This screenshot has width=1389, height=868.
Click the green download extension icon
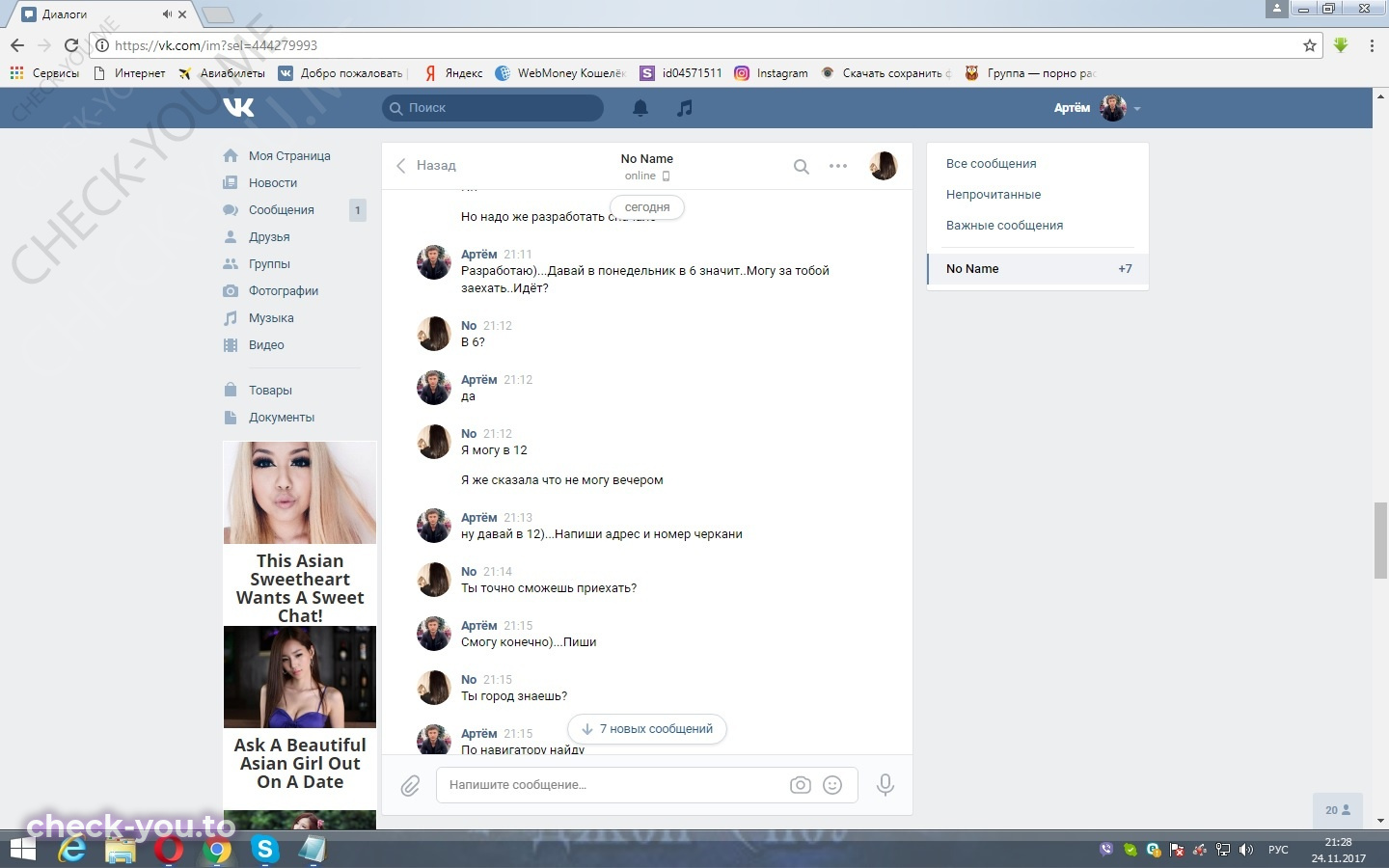[1341, 45]
